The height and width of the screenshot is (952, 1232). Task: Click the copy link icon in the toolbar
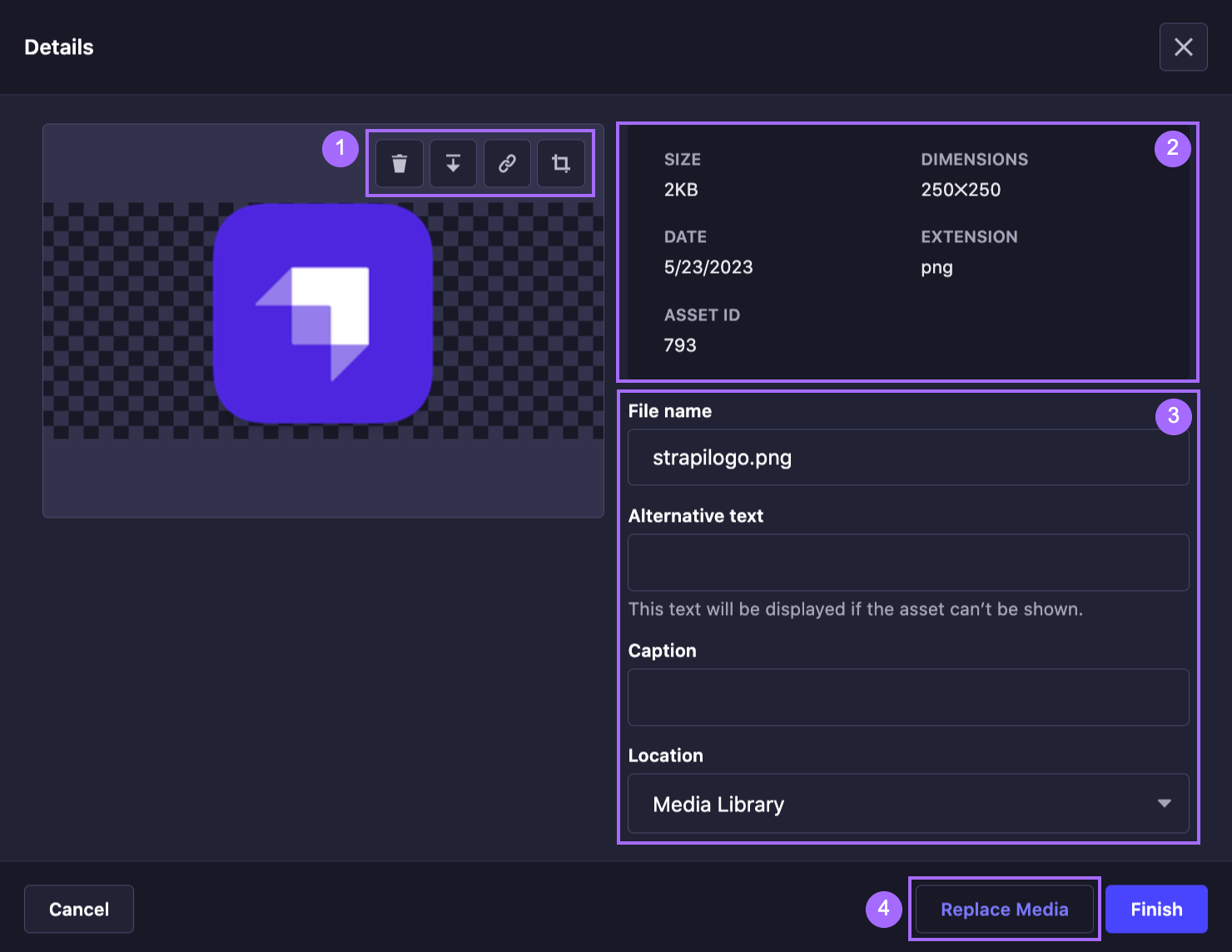point(507,163)
